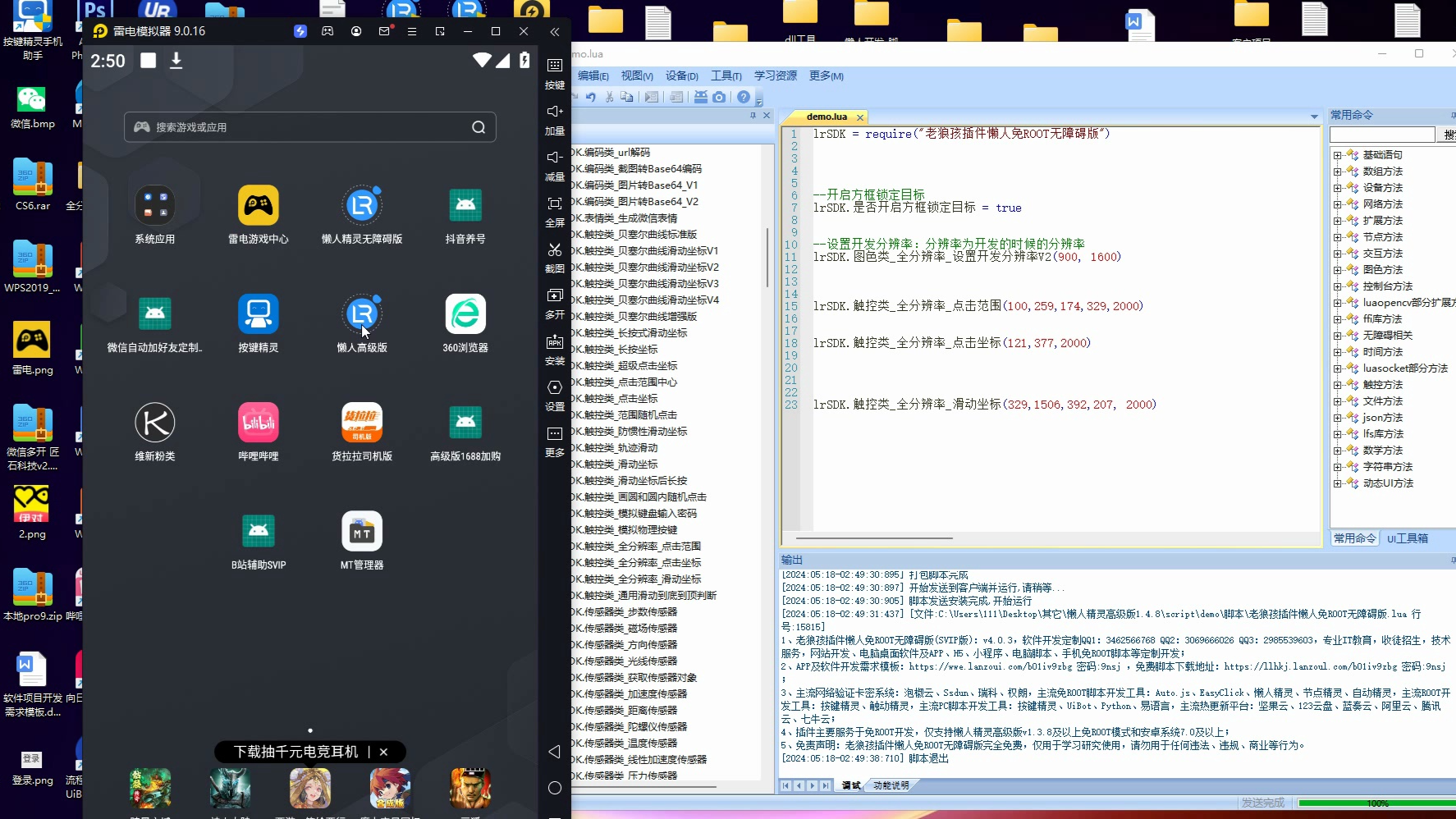Switch to the 功能说明 output tab
This screenshot has width=1456, height=819.
[891, 785]
